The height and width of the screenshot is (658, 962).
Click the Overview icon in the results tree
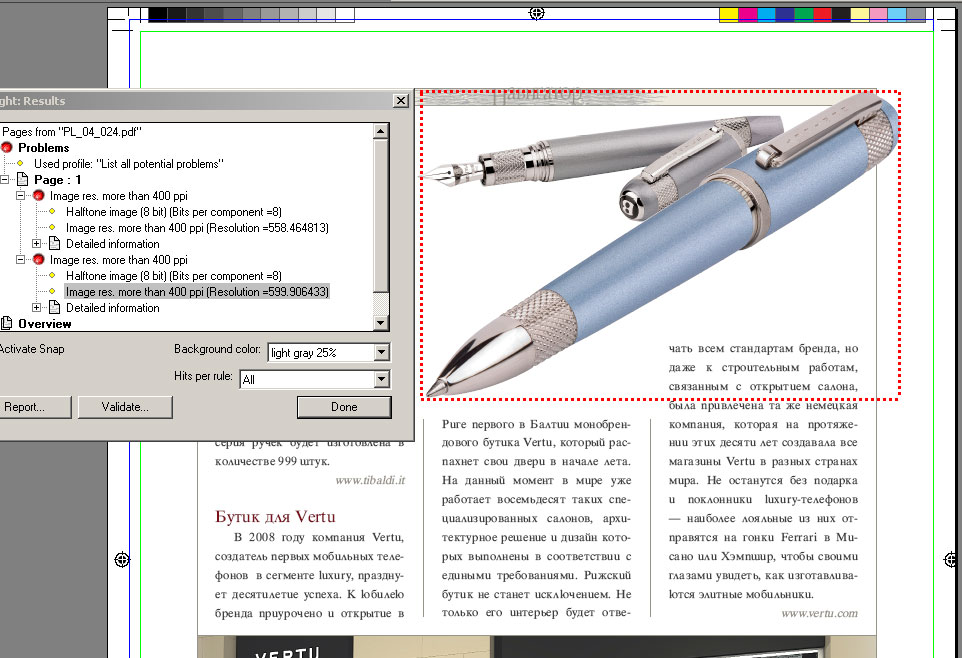pos(7,323)
